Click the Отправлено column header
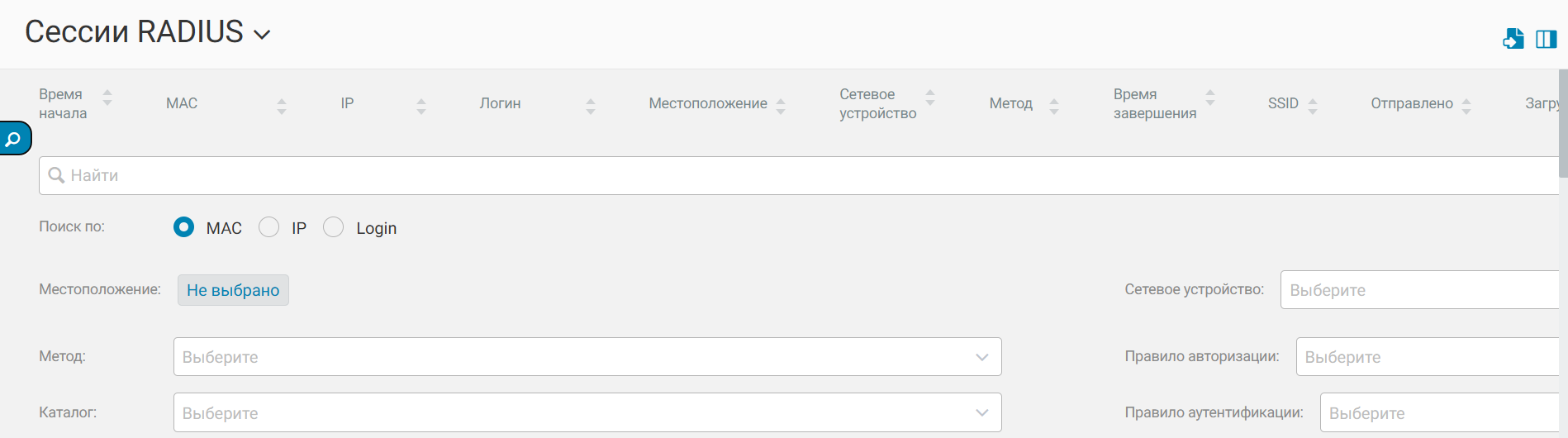The height and width of the screenshot is (438, 1568). [x=1411, y=103]
